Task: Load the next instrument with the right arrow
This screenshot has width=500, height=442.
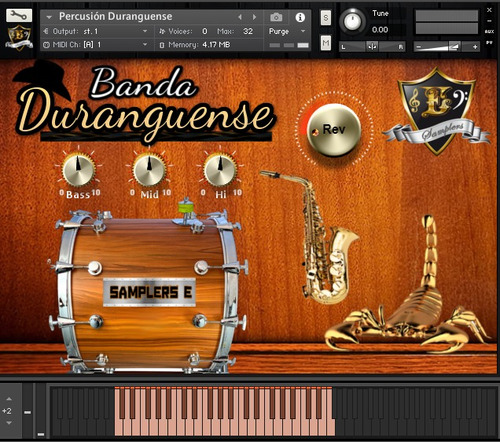Action: tap(254, 17)
